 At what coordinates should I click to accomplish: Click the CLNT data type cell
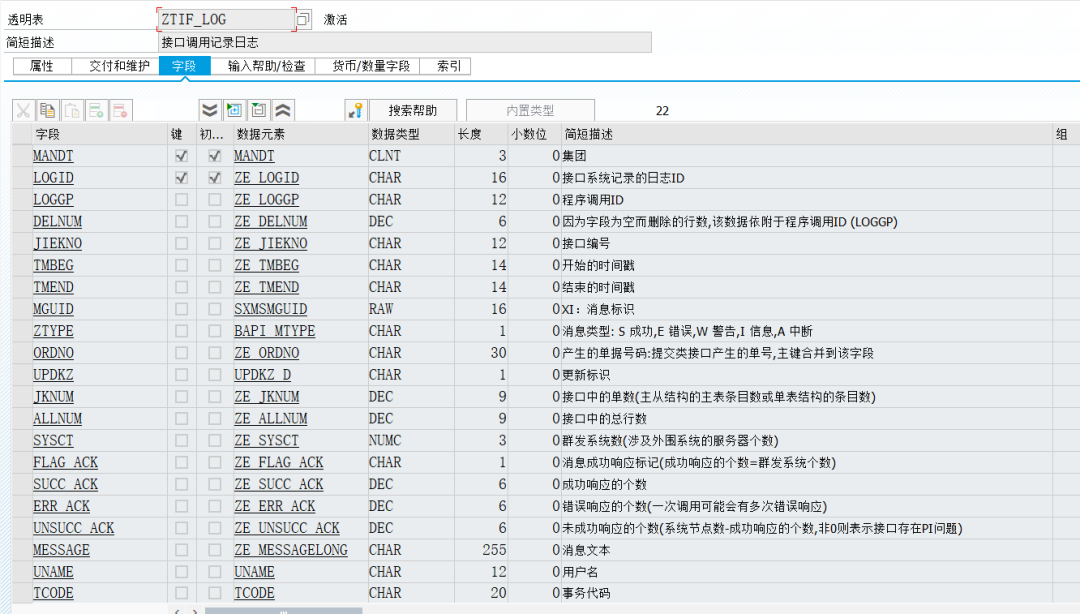[x=385, y=156]
